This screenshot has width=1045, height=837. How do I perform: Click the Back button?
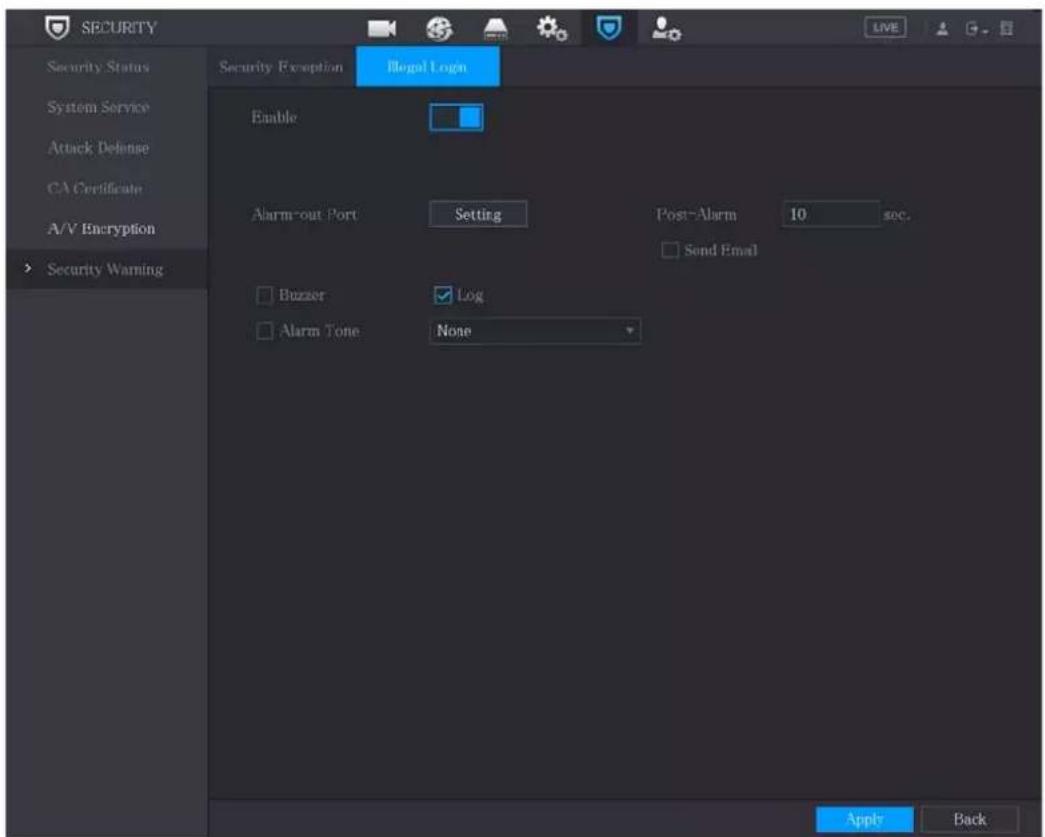click(970, 819)
